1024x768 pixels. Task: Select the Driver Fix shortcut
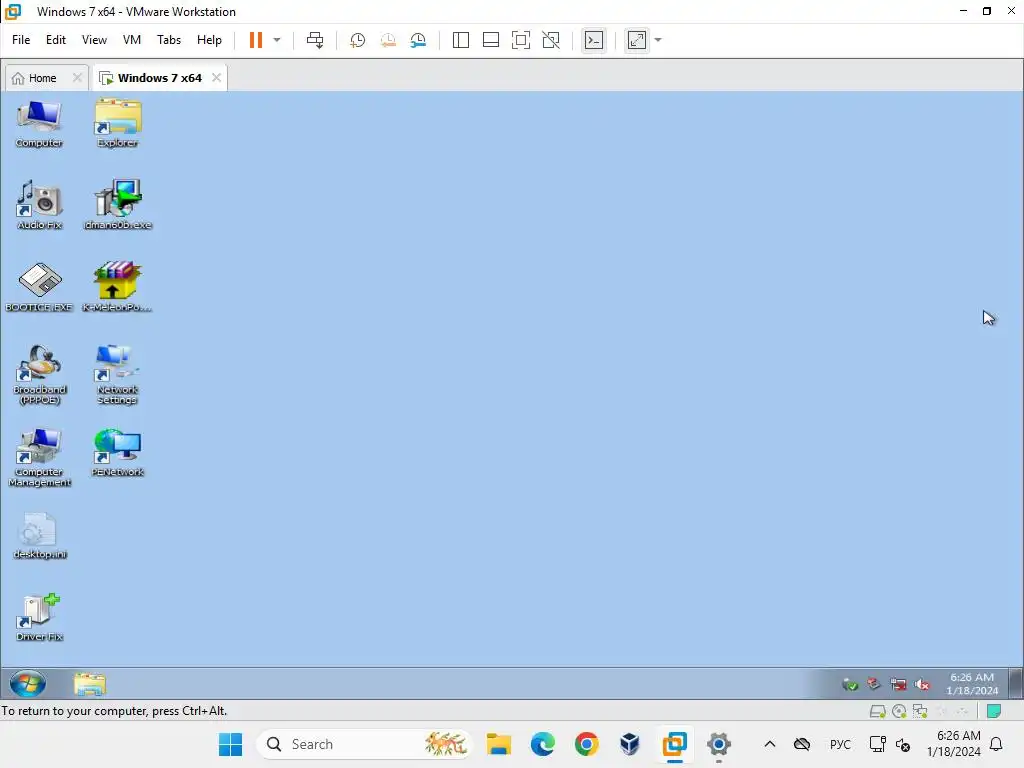click(x=39, y=618)
